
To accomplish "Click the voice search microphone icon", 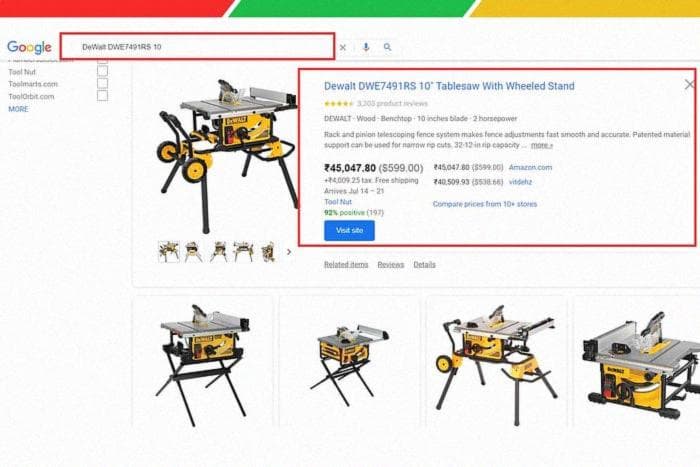I will [366, 47].
